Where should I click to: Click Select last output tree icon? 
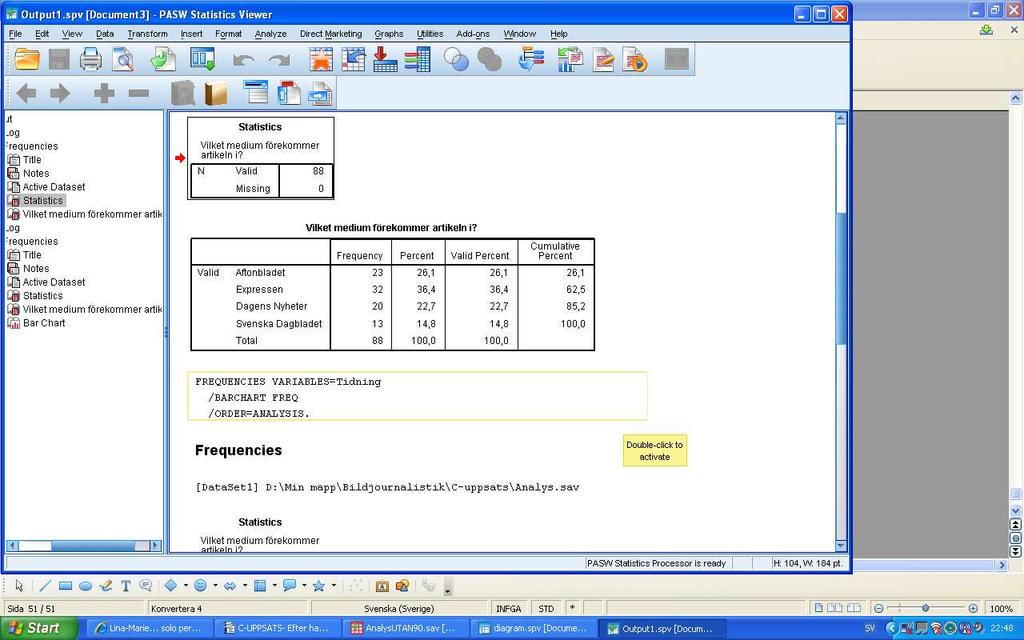click(532, 59)
